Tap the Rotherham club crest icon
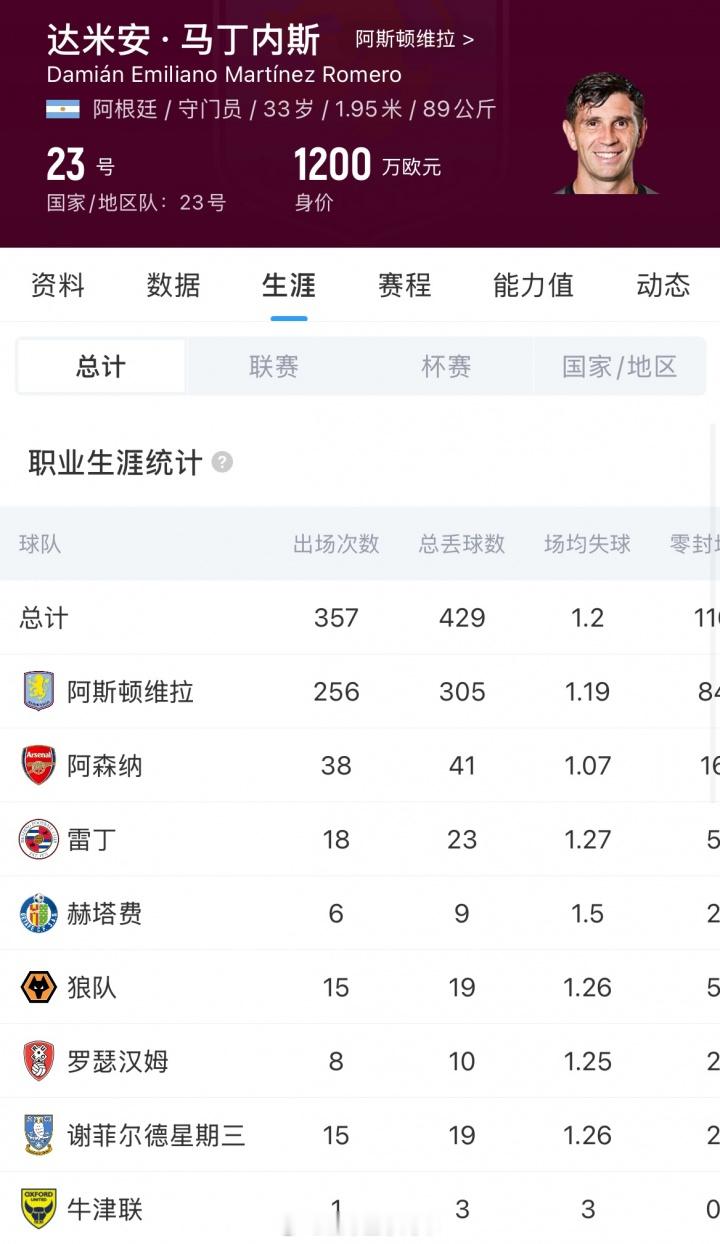The width and height of the screenshot is (720, 1244). coord(39,1061)
